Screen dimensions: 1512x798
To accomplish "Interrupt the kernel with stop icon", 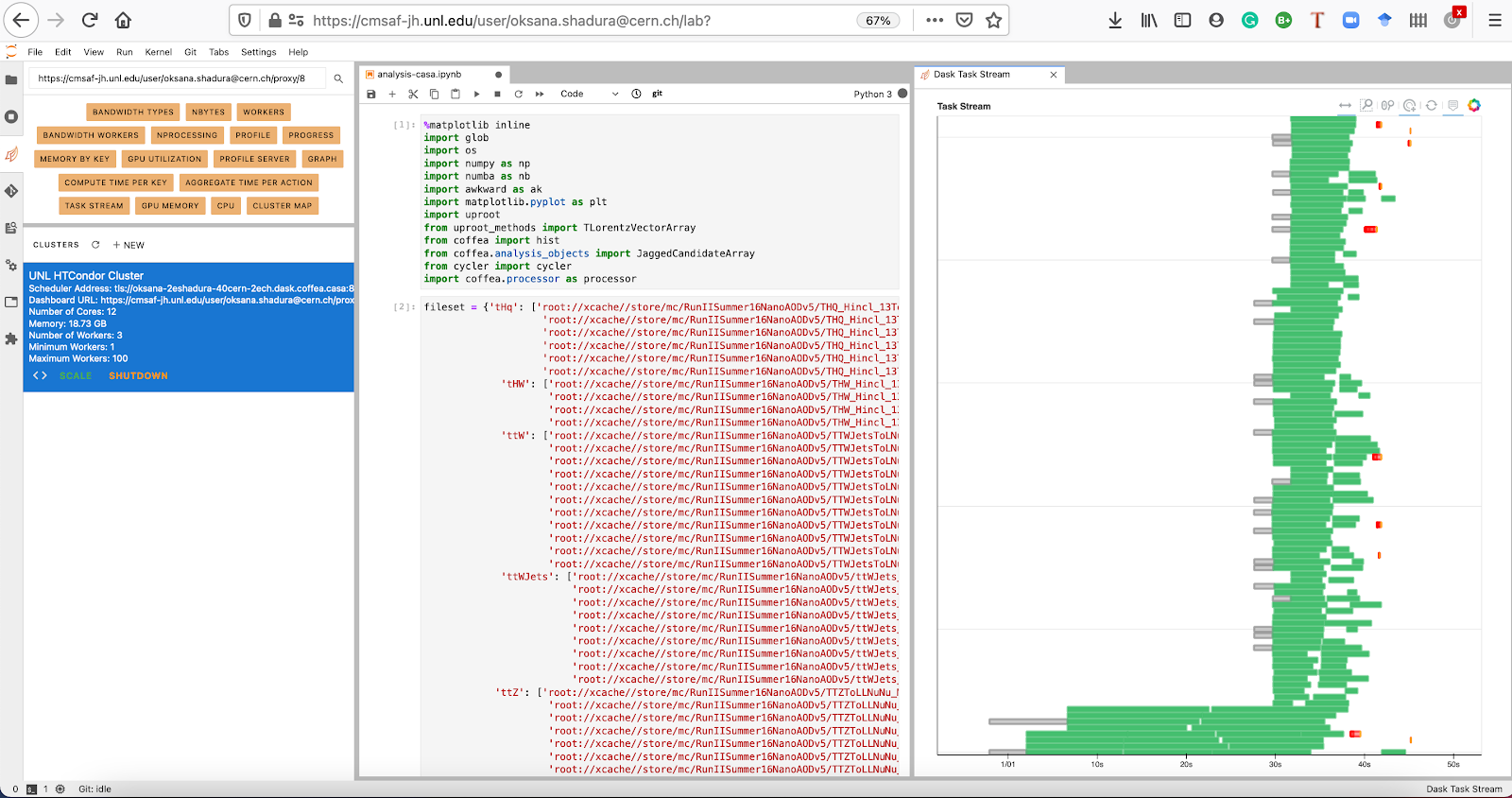I will click(497, 94).
